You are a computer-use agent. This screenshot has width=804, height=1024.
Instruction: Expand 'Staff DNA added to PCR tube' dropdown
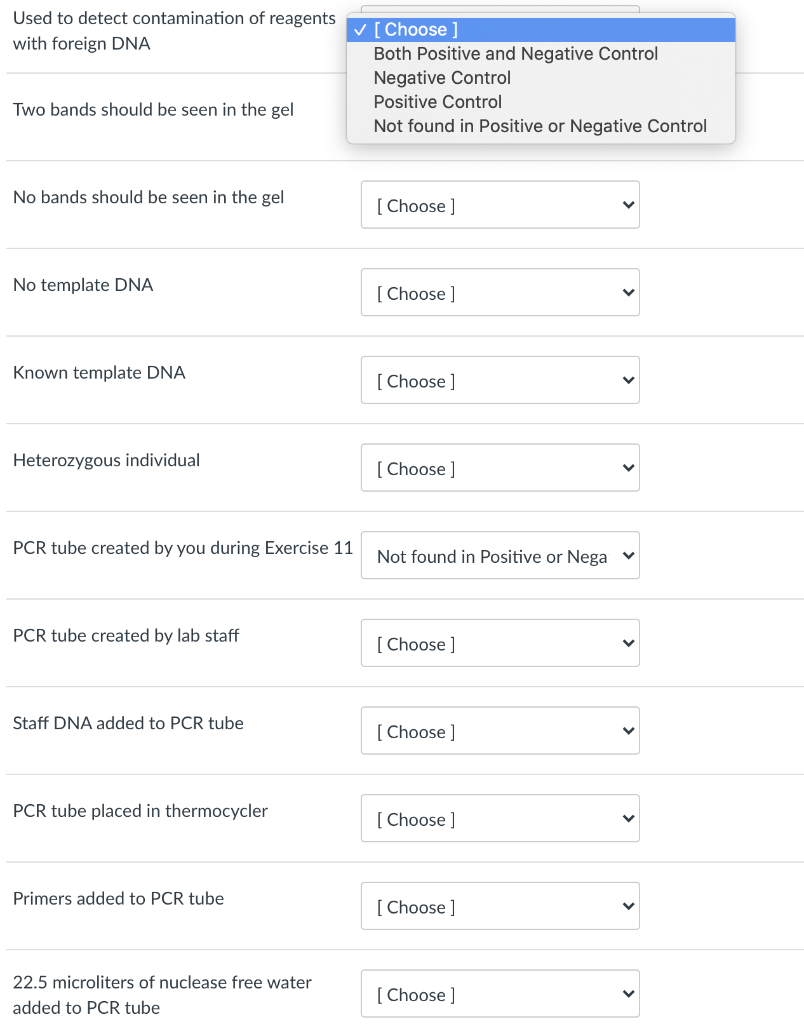click(x=500, y=732)
